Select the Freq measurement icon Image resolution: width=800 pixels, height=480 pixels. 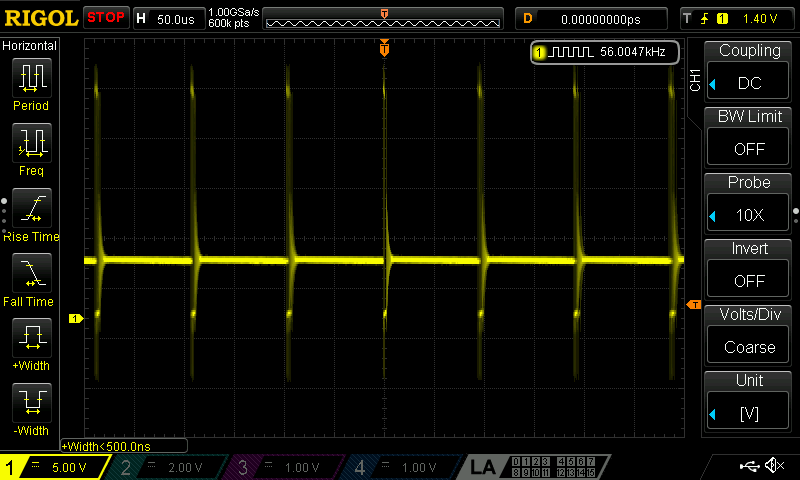coord(31,143)
